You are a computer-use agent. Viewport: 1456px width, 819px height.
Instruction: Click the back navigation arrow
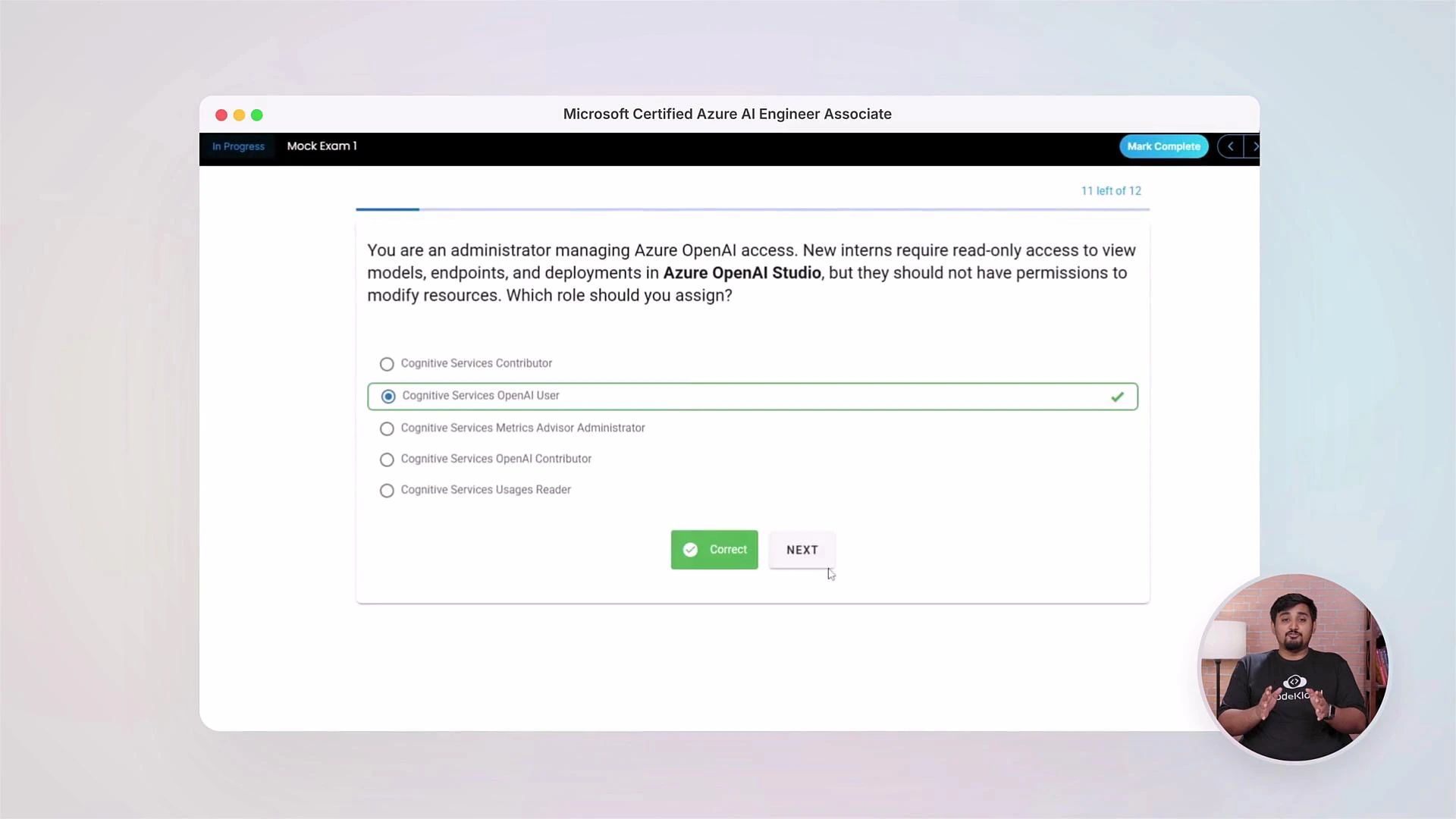click(1230, 146)
